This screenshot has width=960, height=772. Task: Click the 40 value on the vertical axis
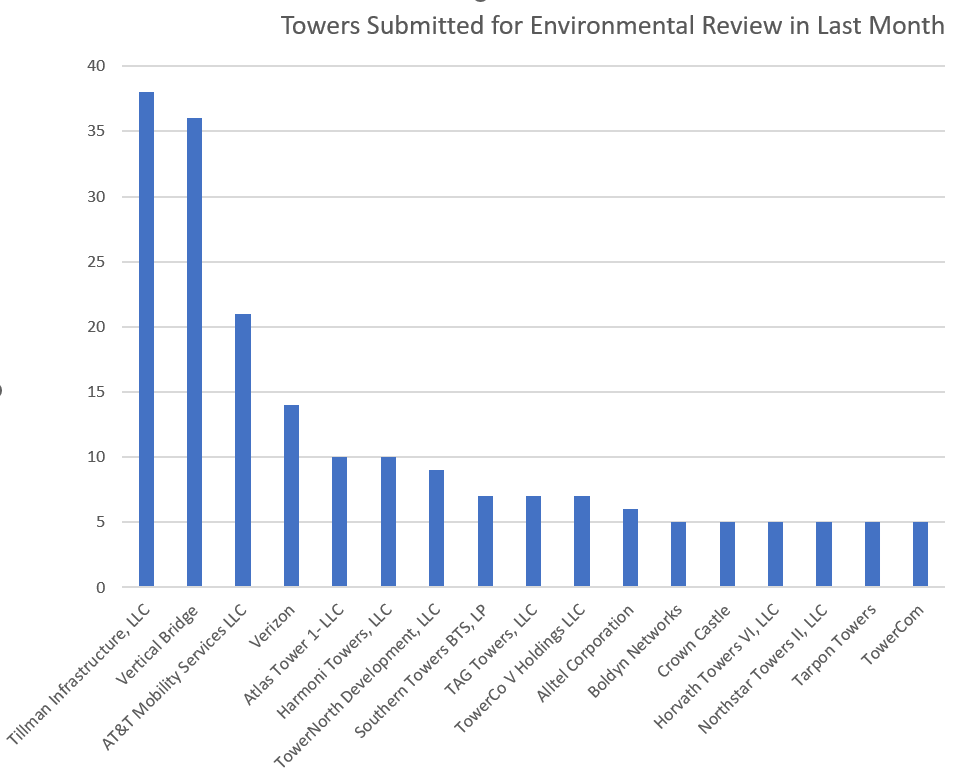pos(96,66)
